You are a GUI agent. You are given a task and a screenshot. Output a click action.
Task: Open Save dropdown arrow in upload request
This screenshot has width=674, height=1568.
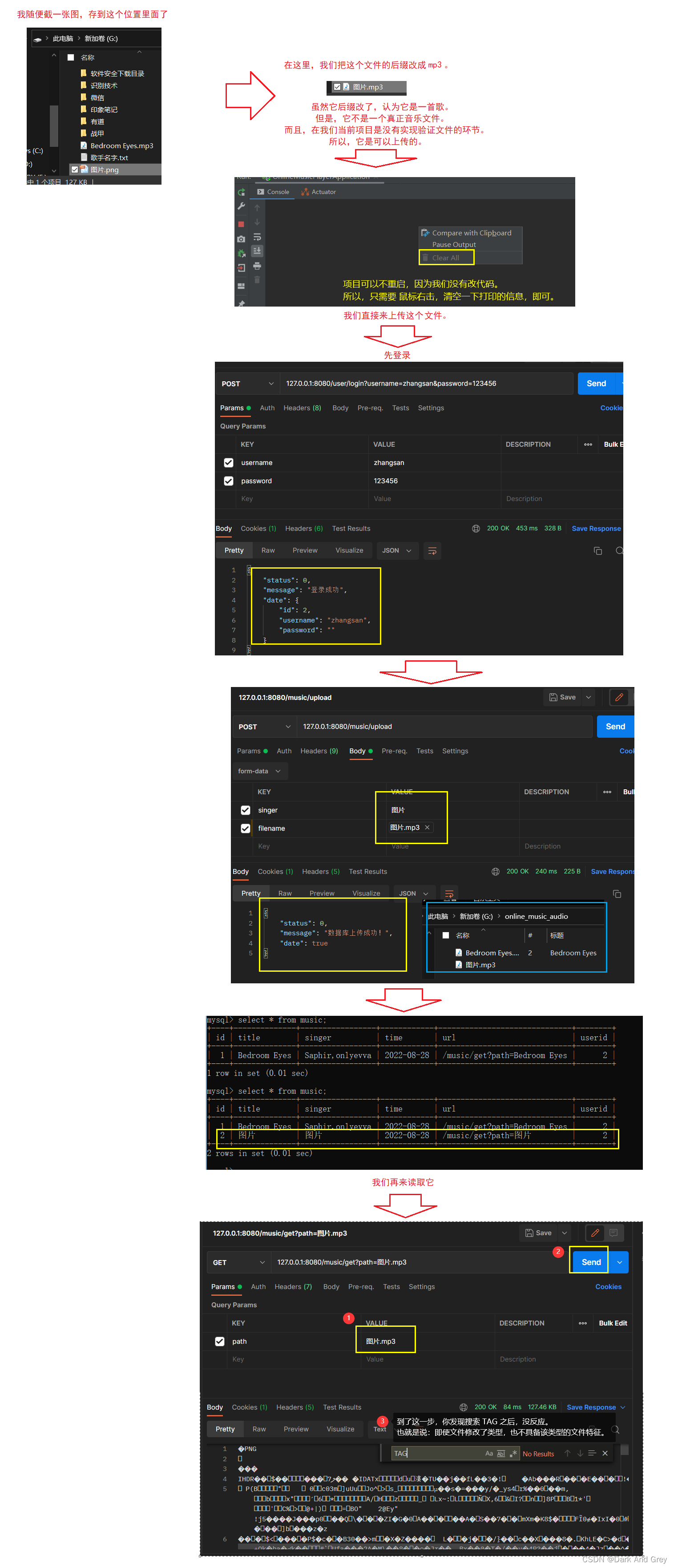(589, 698)
